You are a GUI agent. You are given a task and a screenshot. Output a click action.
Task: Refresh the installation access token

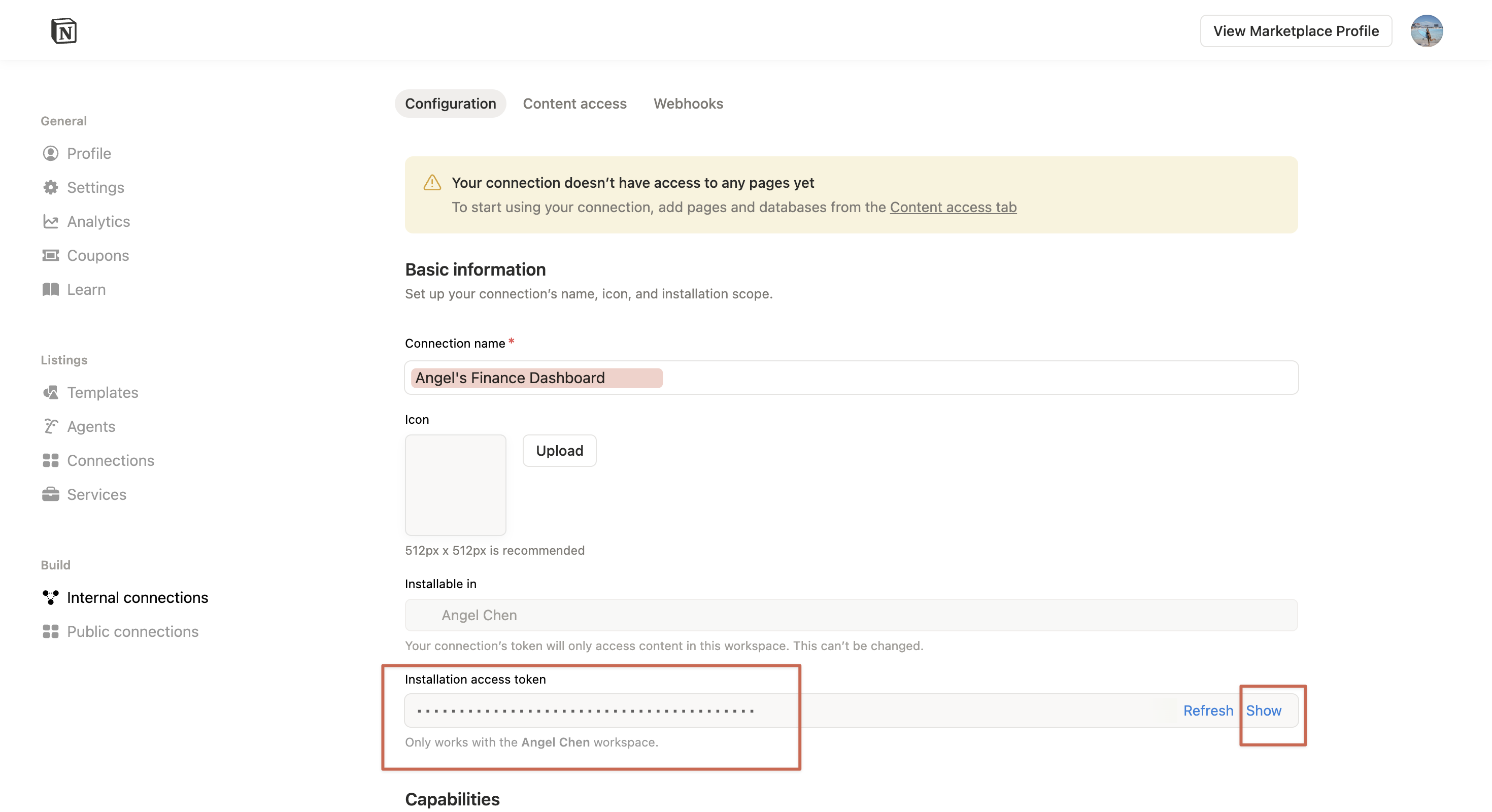pos(1208,710)
